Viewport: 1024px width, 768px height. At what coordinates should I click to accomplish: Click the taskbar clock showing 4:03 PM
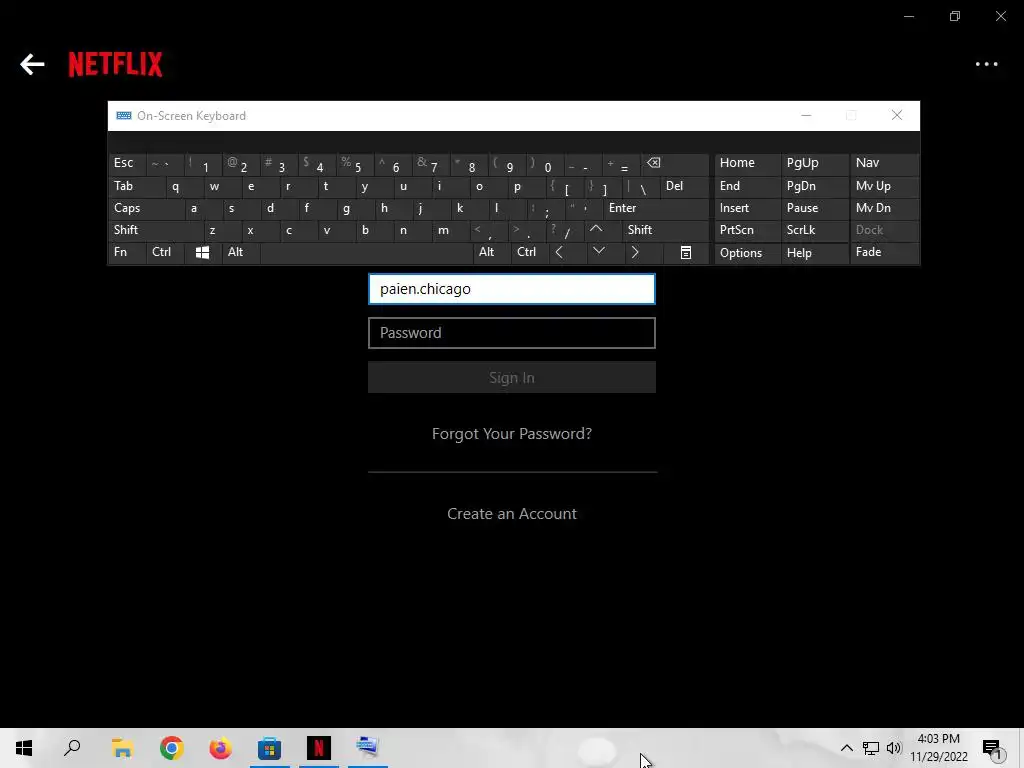[x=938, y=748]
